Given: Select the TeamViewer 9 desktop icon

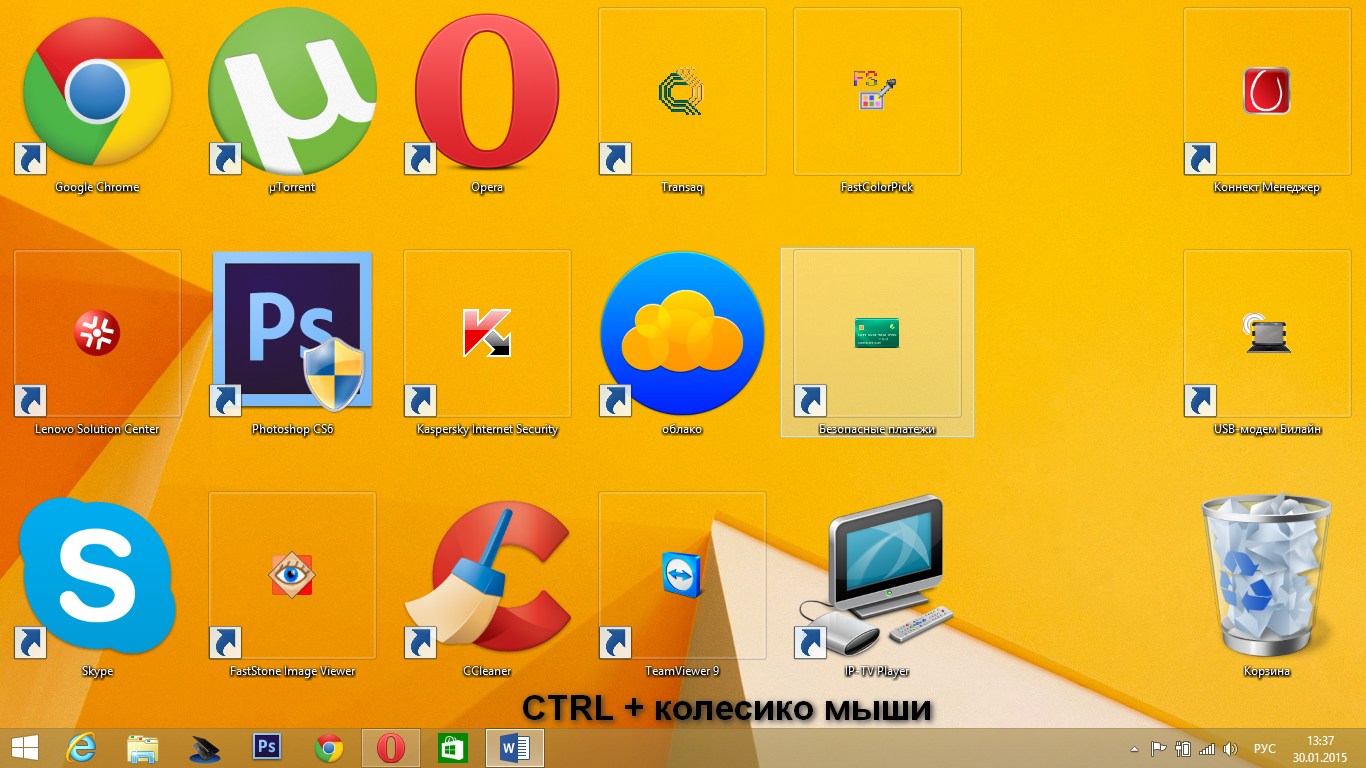Looking at the screenshot, I should [x=682, y=576].
